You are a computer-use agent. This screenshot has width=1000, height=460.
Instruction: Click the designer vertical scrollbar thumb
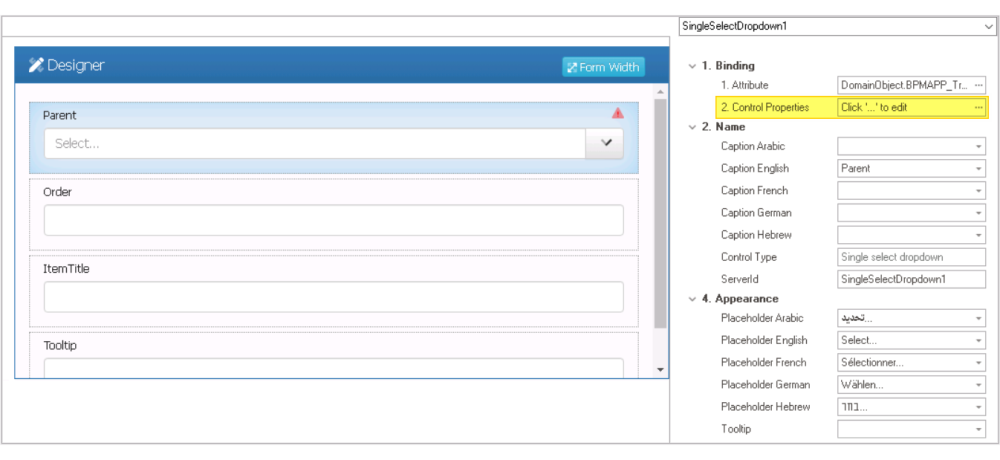pos(660,214)
